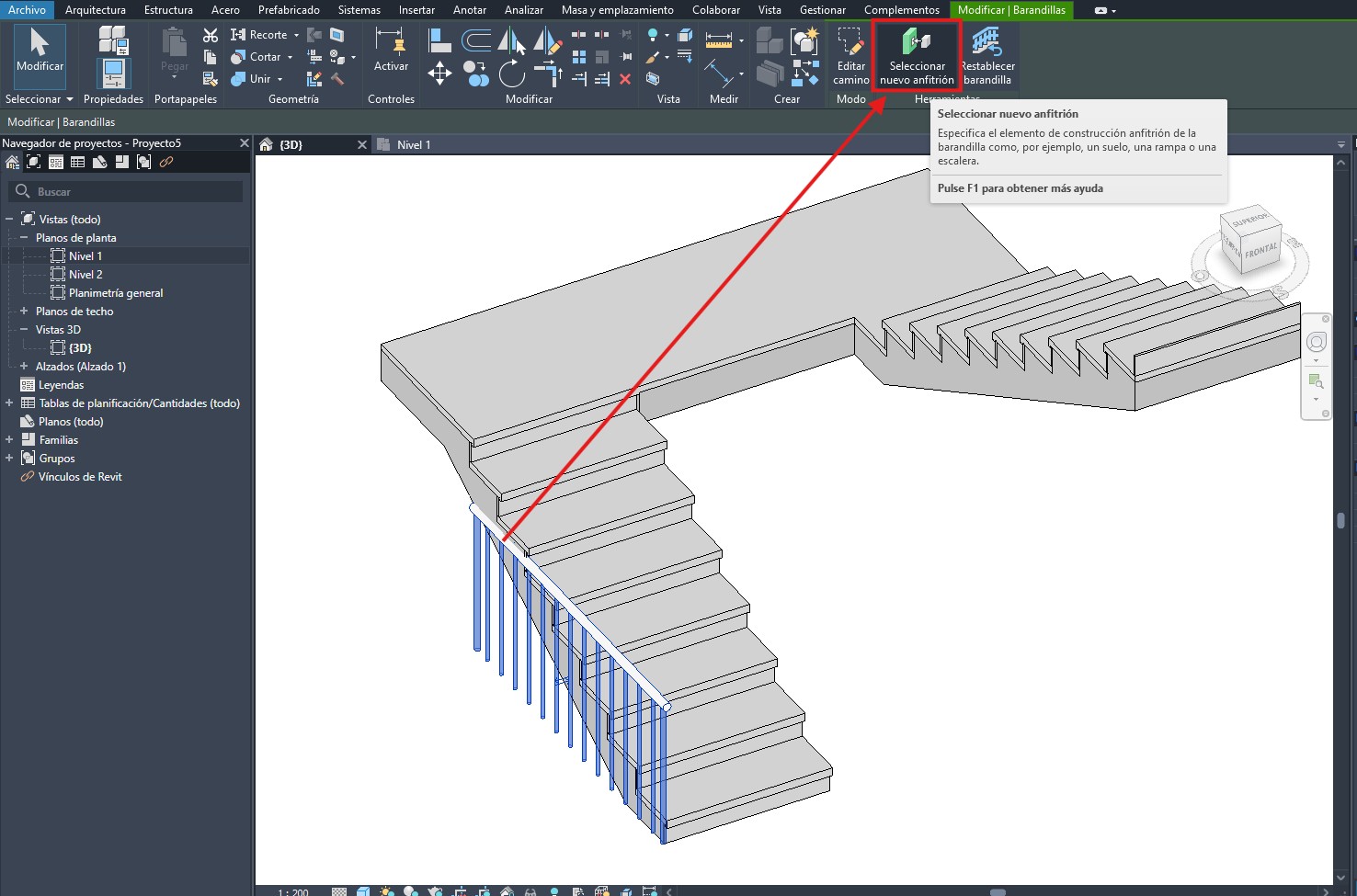Toggle shadows icon in view control bar
This screenshot has width=1357, height=896.
[x=410, y=891]
